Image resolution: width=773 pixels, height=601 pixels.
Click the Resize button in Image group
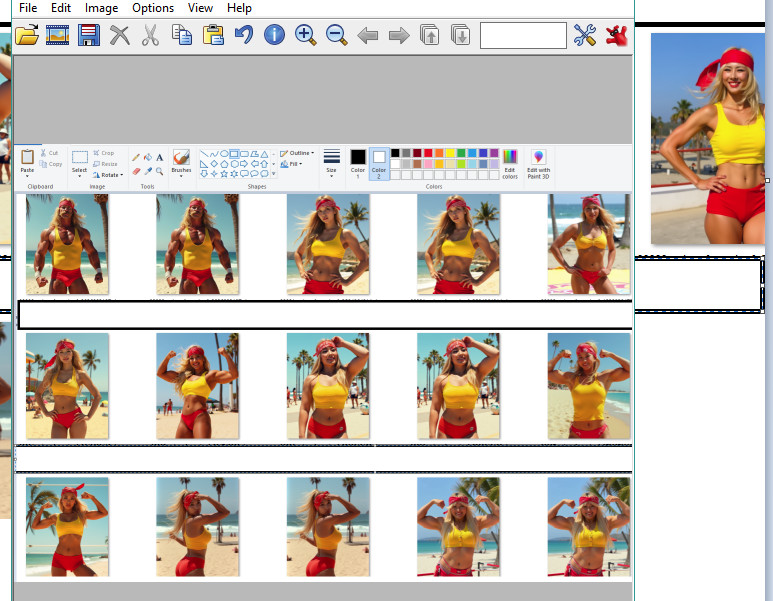pyautogui.click(x=105, y=164)
